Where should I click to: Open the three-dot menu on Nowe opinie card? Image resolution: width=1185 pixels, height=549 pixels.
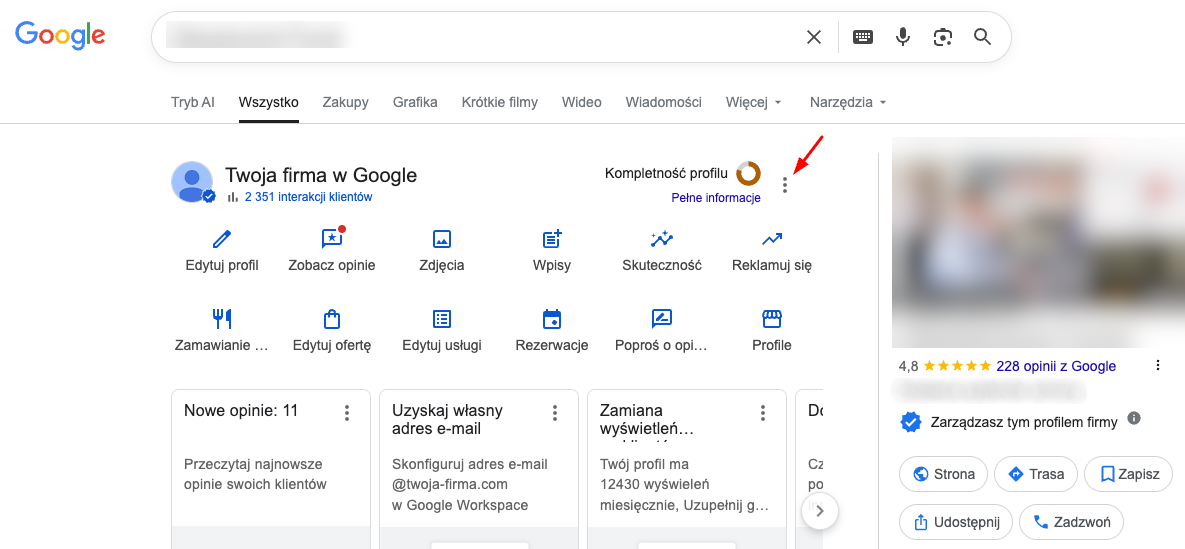point(347,413)
